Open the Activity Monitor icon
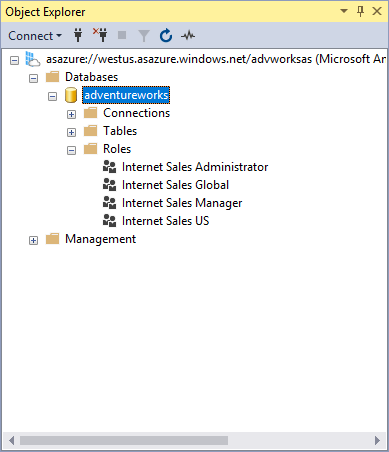This screenshot has height=452, width=389. (x=188, y=35)
